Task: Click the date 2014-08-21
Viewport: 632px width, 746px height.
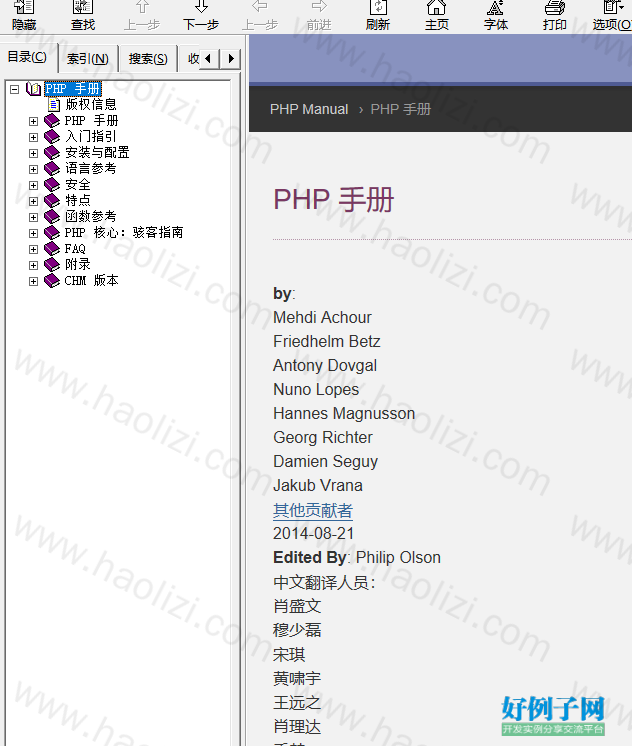Action: pos(314,534)
